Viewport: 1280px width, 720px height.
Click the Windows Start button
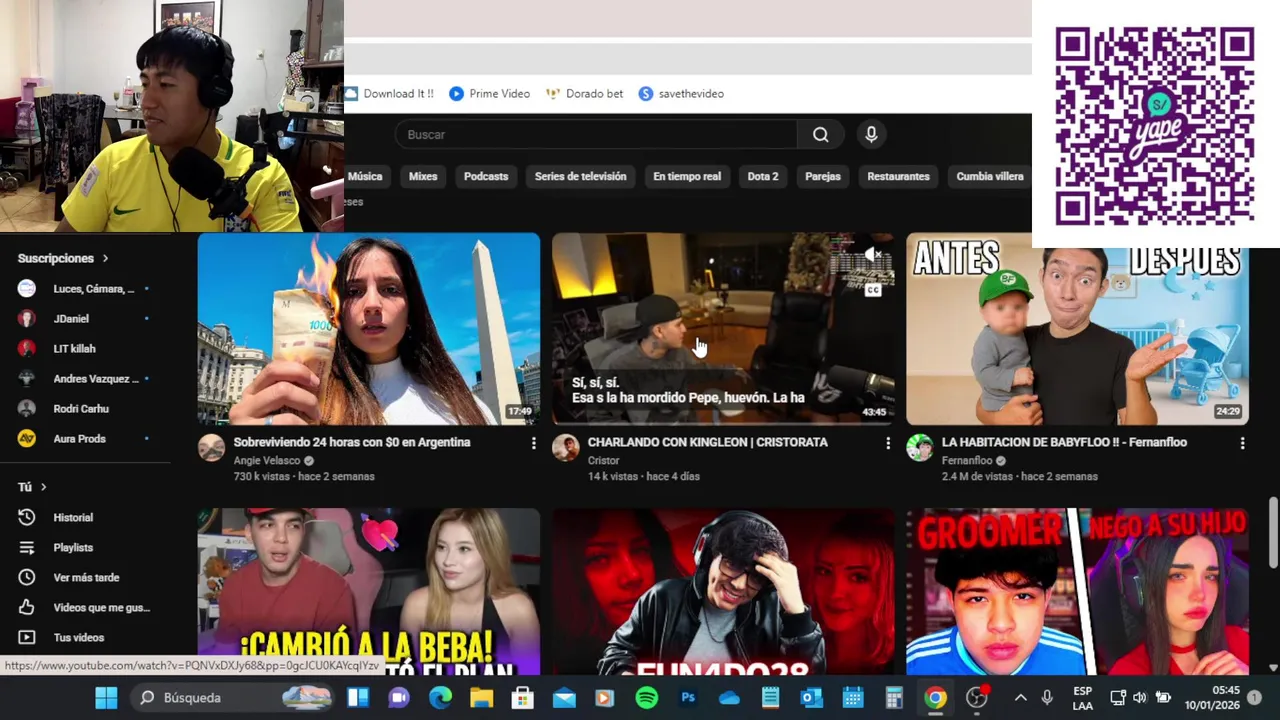(x=106, y=697)
